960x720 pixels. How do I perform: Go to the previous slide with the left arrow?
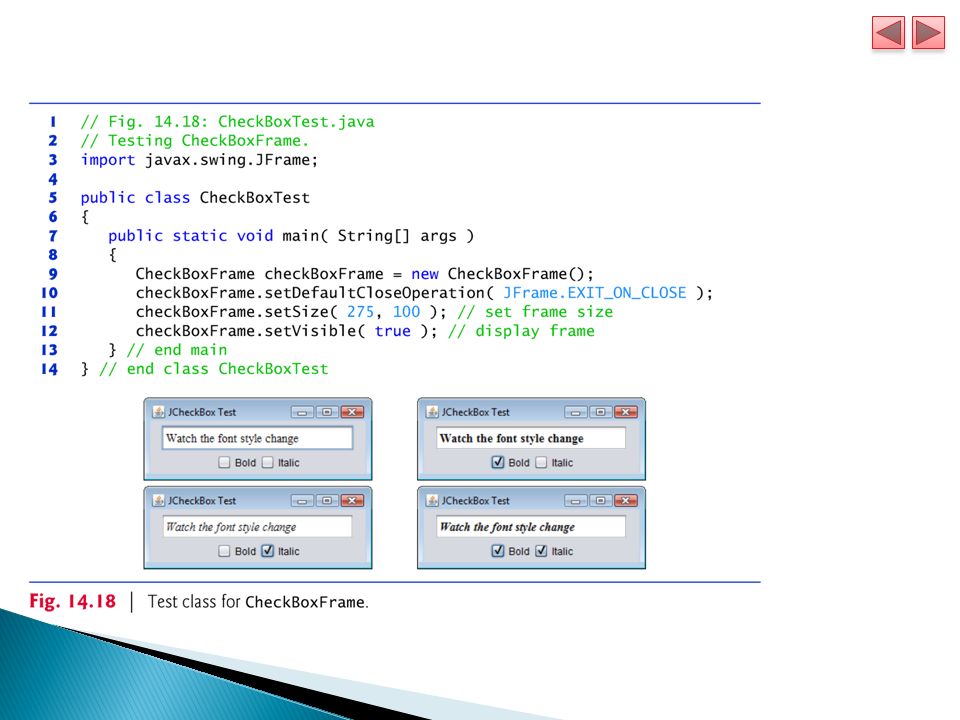click(888, 32)
